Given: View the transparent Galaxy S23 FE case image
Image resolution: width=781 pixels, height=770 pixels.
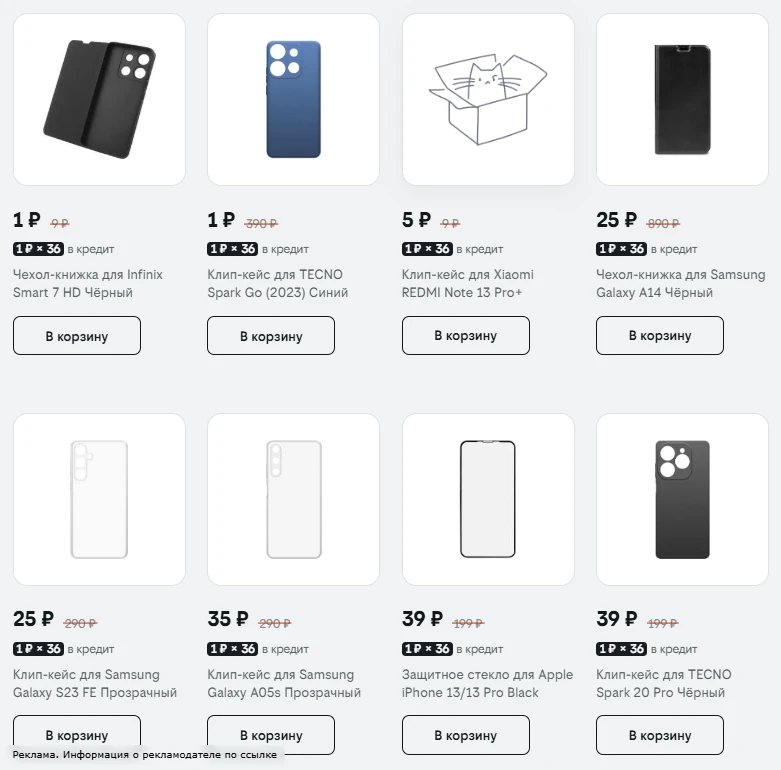Looking at the screenshot, I should pyautogui.click(x=99, y=499).
